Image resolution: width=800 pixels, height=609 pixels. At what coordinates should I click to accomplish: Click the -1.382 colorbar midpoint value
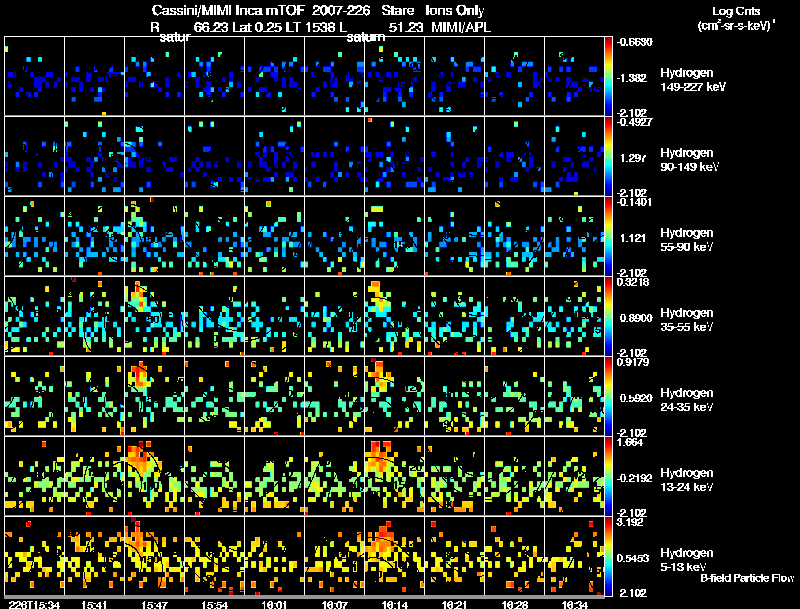point(632,78)
